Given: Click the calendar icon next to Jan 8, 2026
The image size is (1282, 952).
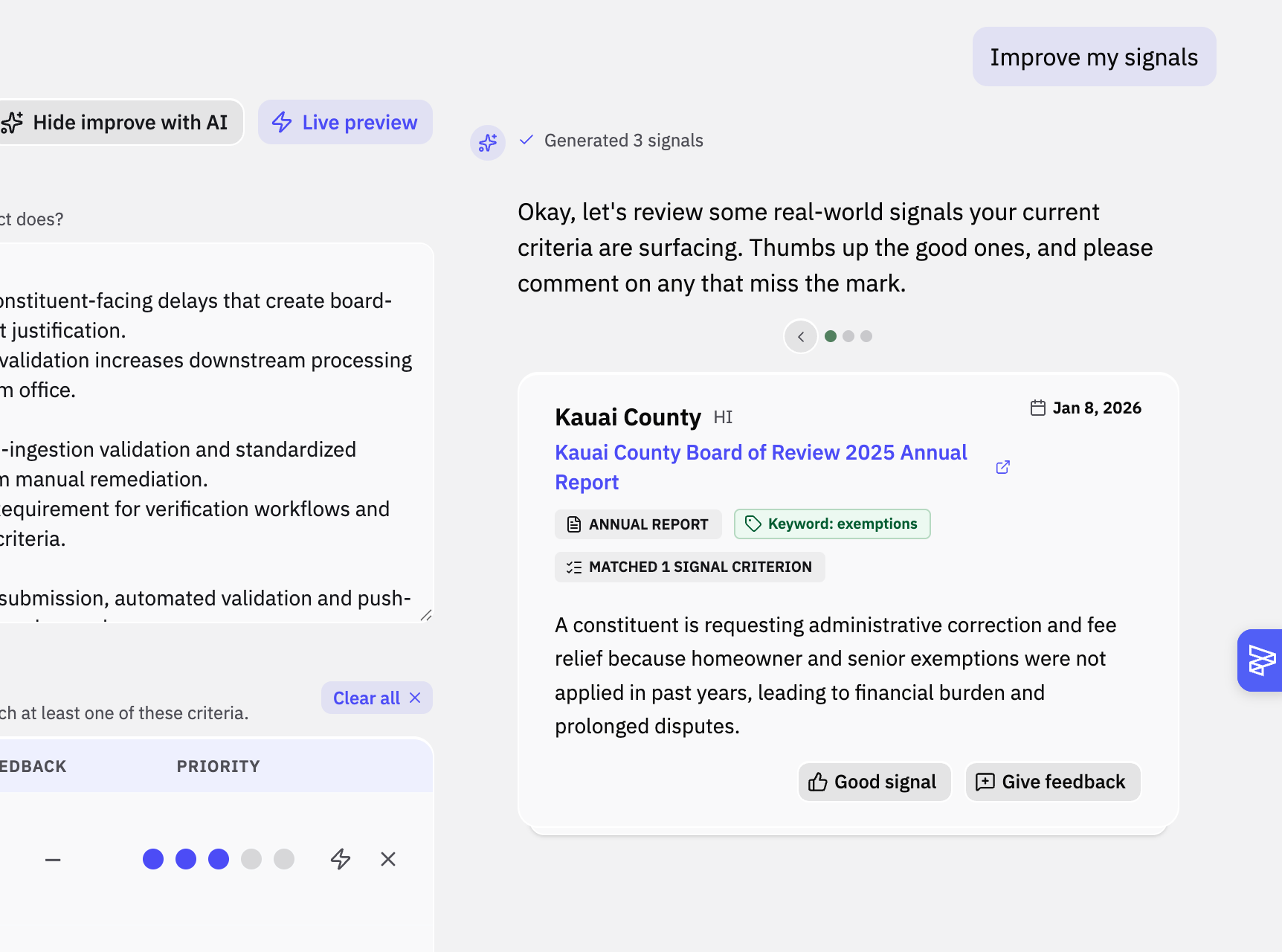Looking at the screenshot, I should 1038,408.
